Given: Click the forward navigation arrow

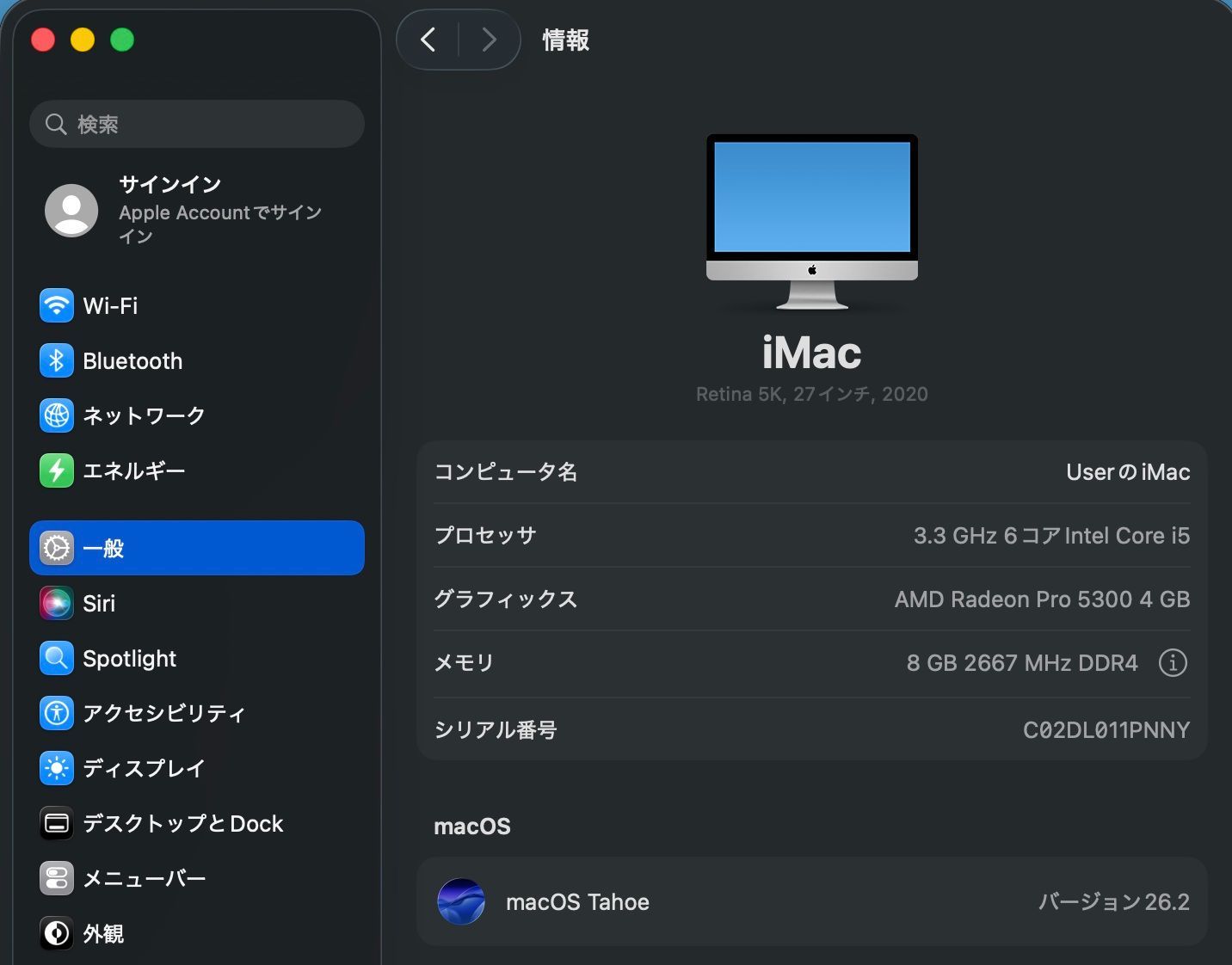Looking at the screenshot, I should (489, 40).
